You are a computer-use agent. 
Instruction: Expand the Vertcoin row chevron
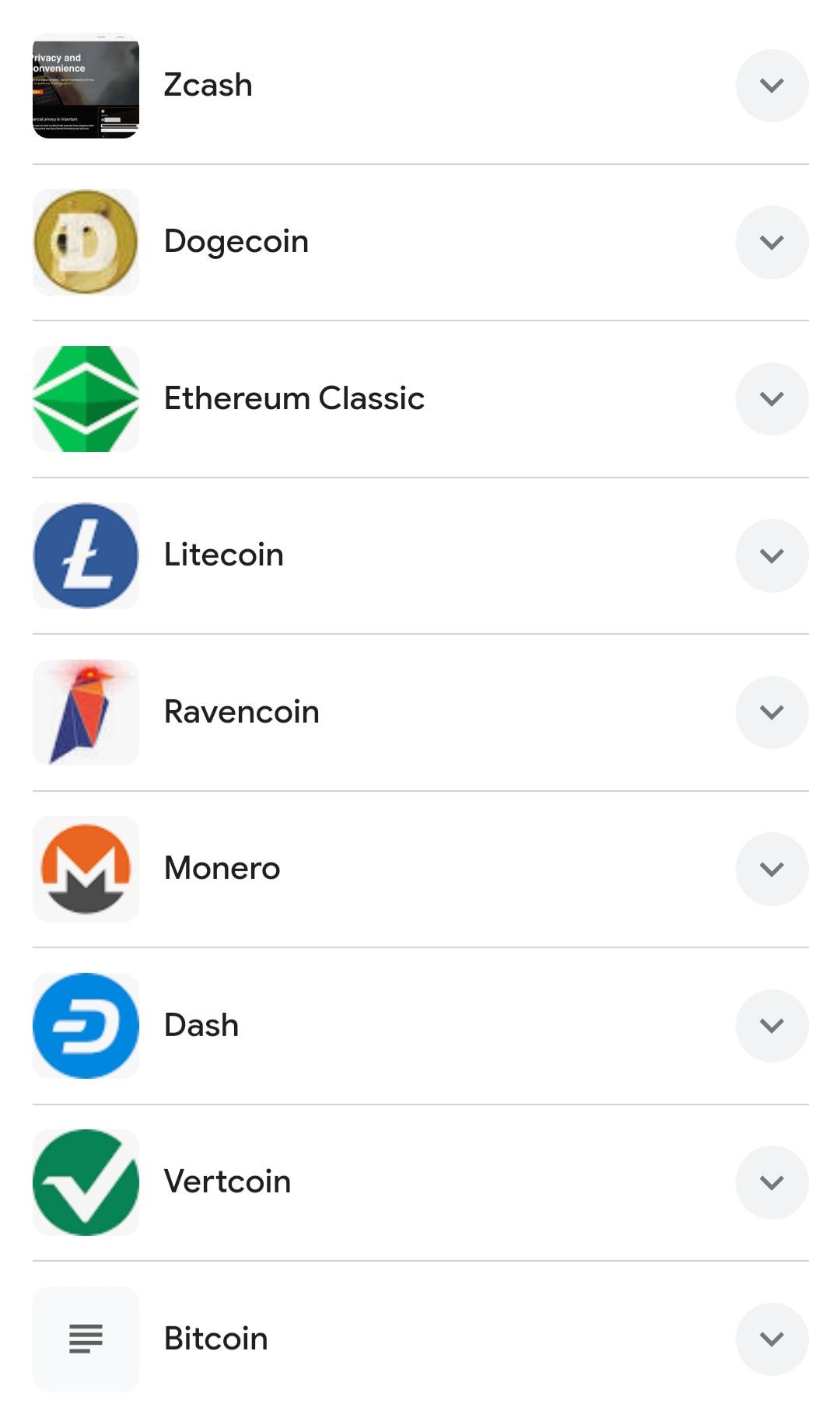pyautogui.click(x=772, y=1182)
